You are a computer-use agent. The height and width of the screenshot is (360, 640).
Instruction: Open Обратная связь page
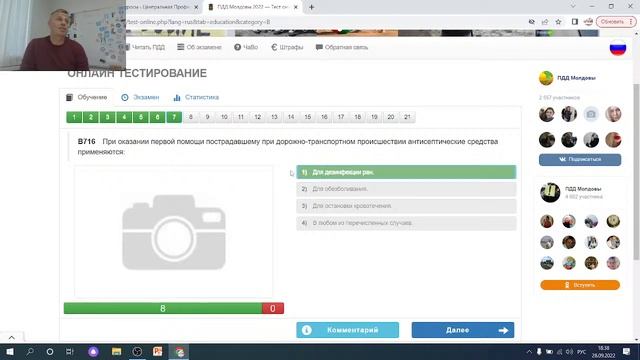tap(342, 47)
